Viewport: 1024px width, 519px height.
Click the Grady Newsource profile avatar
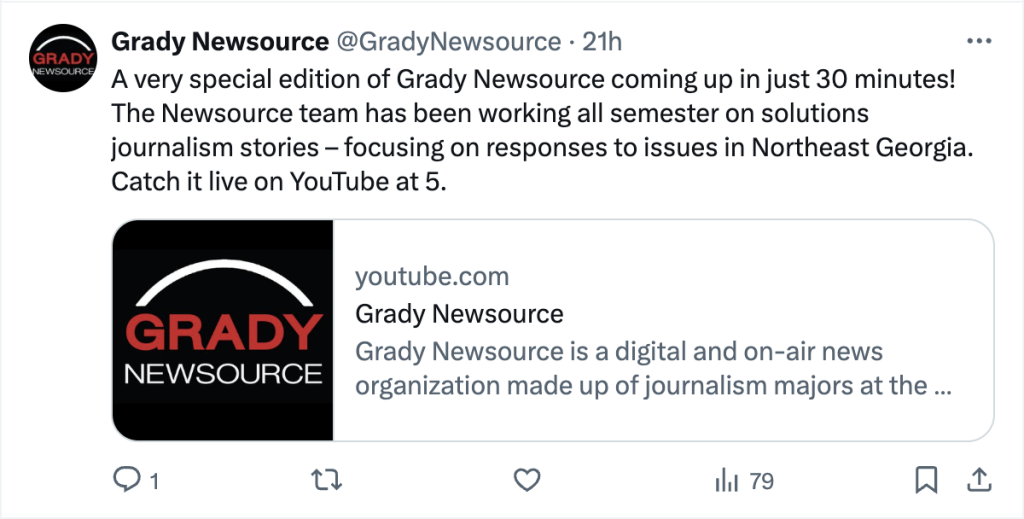point(62,60)
